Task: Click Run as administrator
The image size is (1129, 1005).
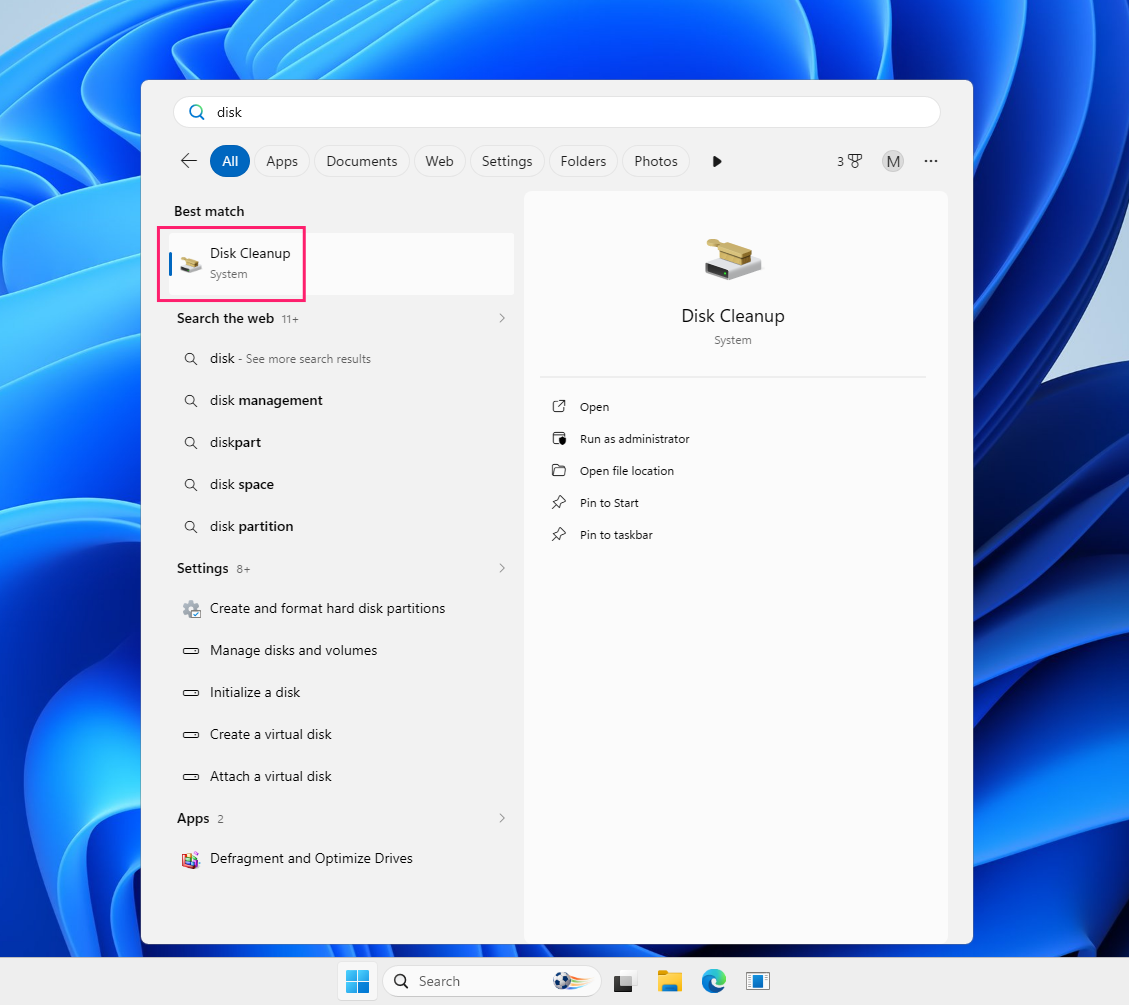Action: pos(634,438)
